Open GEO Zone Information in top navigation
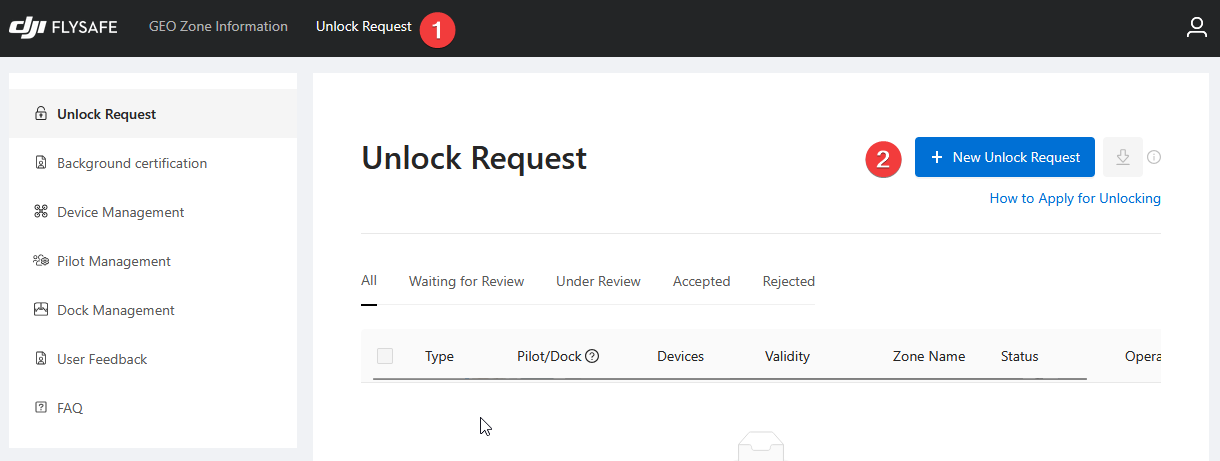Screen dimensions: 1220x461 [218, 27]
